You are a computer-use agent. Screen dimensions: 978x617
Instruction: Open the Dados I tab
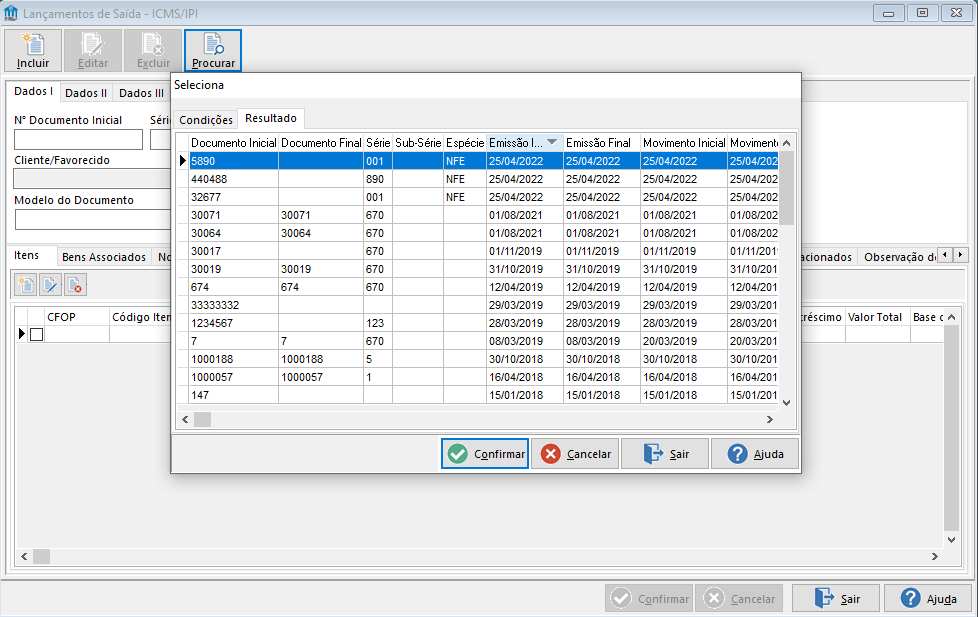click(33, 91)
